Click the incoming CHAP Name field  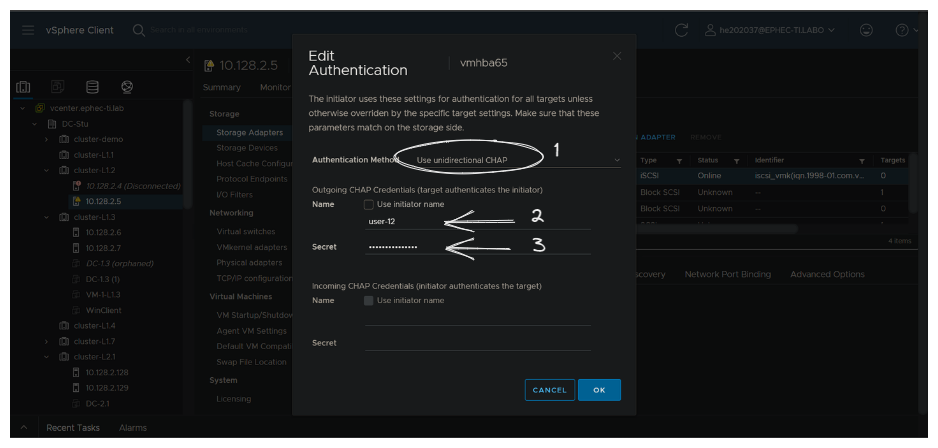click(477, 318)
